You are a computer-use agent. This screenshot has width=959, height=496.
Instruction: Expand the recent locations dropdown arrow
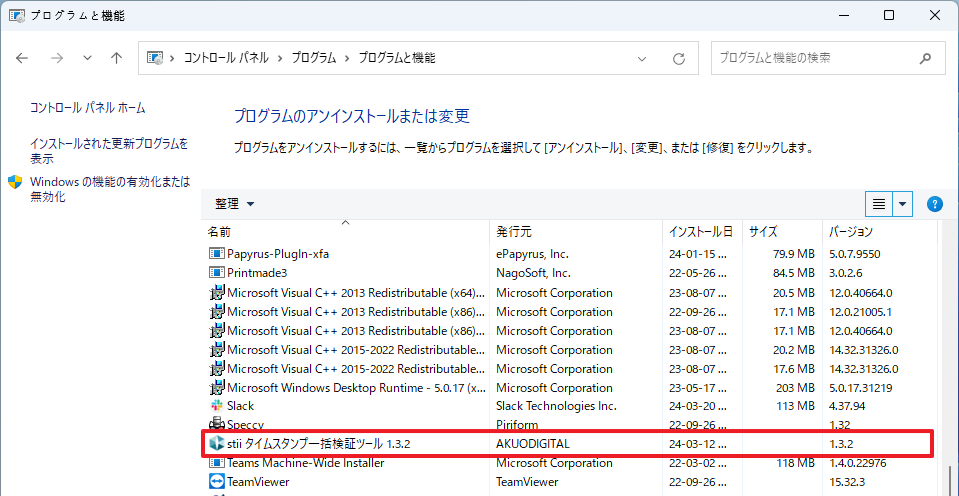tap(87, 58)
